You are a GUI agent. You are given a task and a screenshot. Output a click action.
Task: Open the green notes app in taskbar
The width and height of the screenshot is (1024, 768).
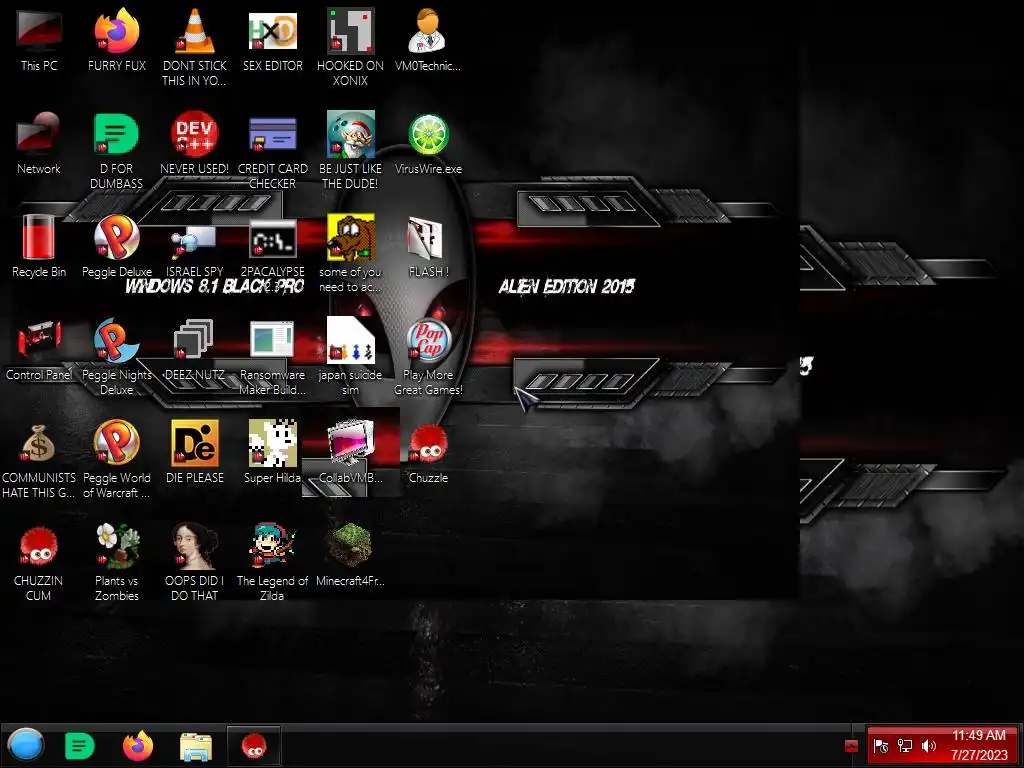(x=80, y=746)
